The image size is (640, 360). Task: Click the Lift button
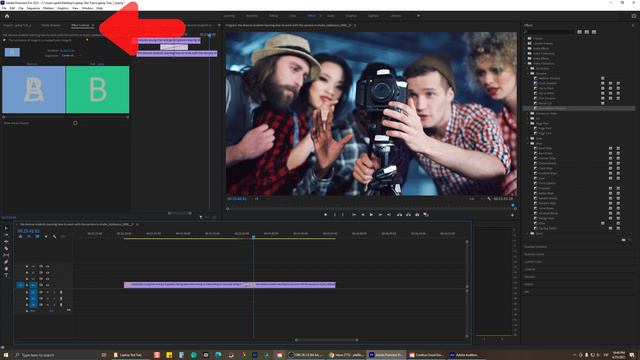tap(399, 215)
